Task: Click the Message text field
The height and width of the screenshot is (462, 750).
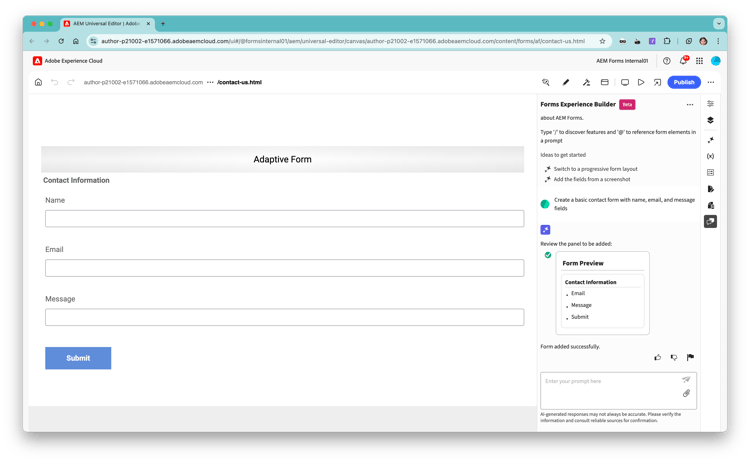Action: click(285, 317)
